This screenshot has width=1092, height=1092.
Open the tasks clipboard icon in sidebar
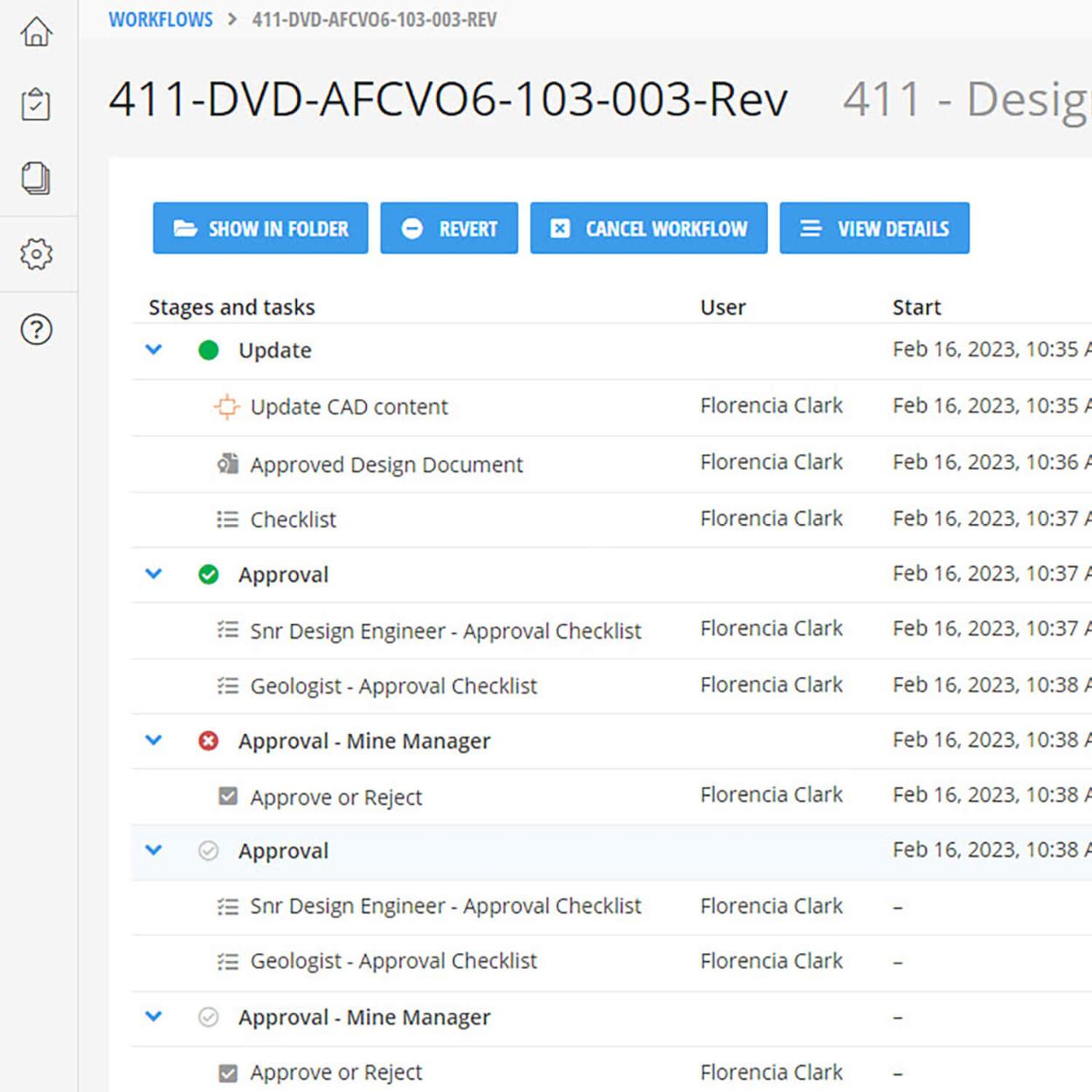tap(36, 104)
